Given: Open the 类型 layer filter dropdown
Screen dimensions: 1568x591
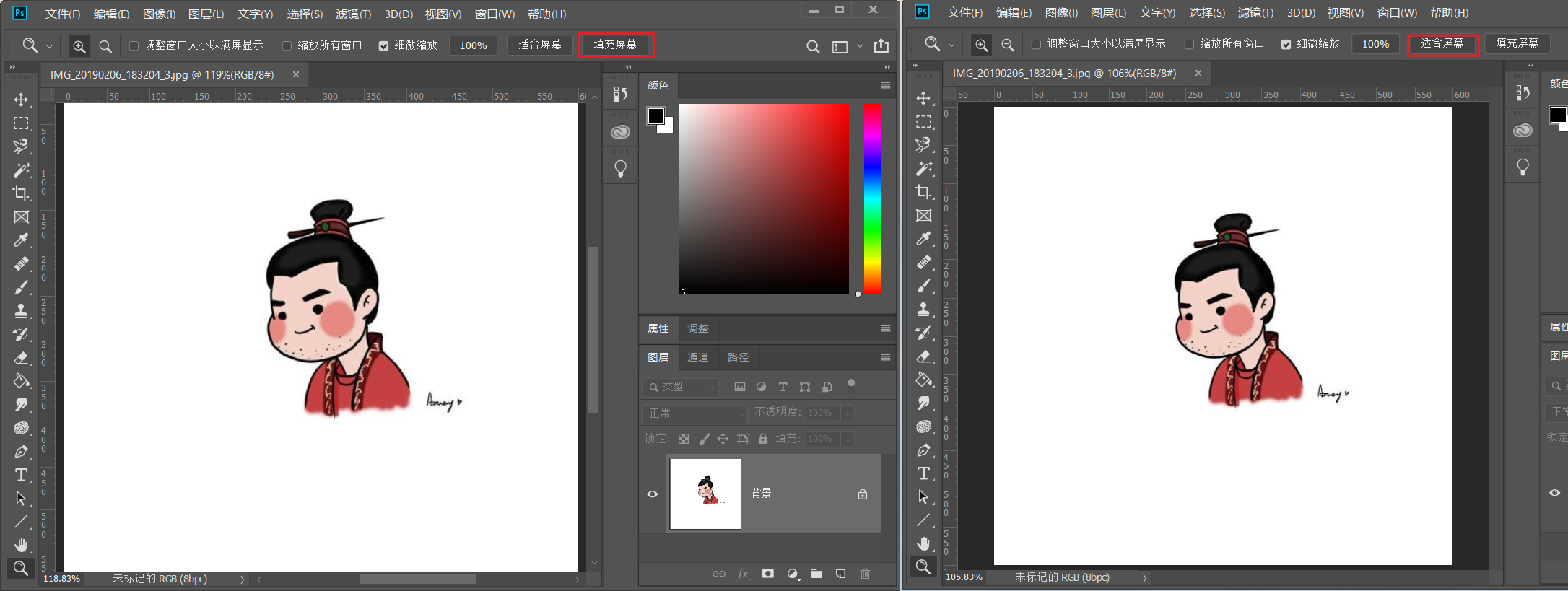Looking at the screenshot, I should coord(681,387).
